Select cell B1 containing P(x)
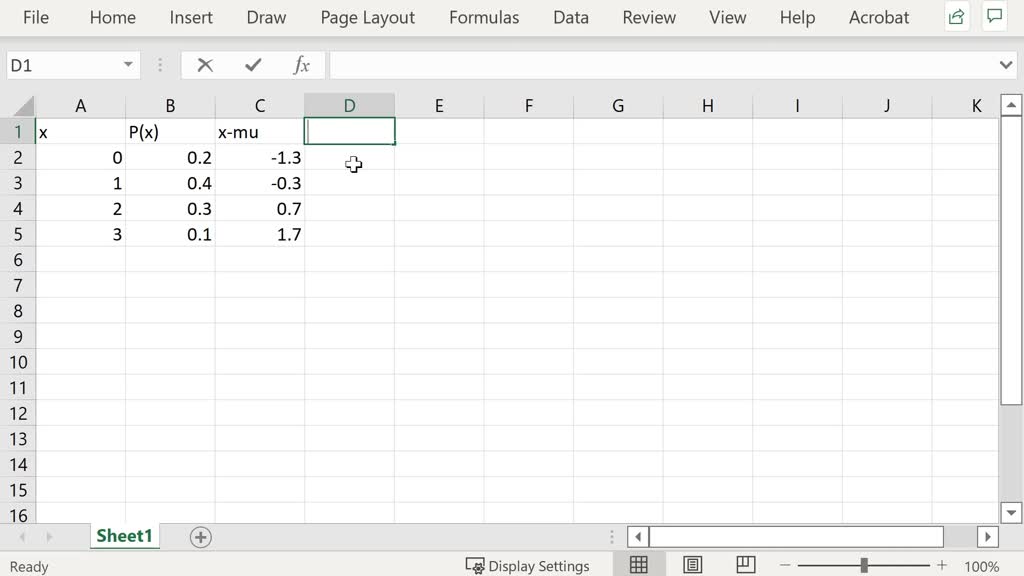 click(x=170, y=132)
